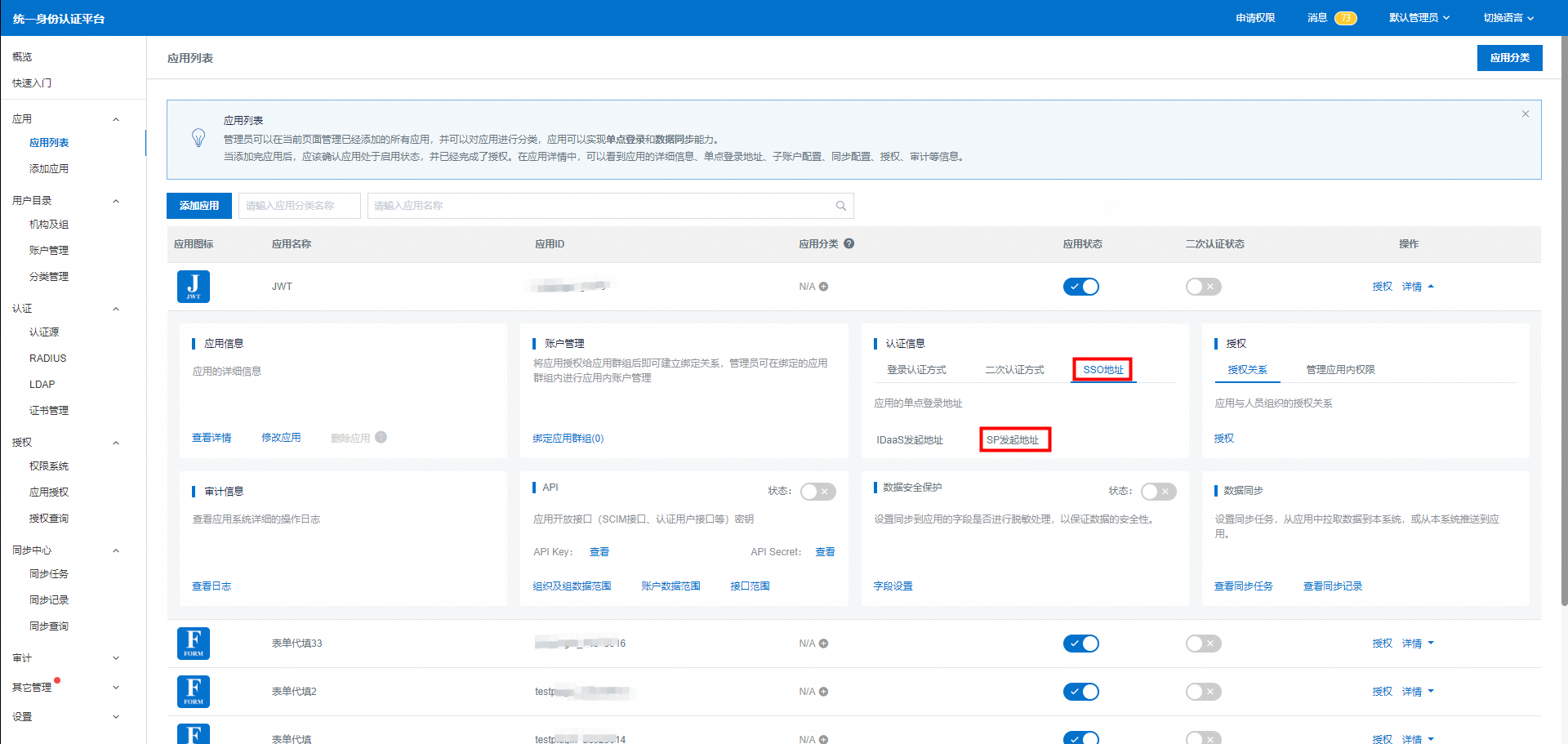Screen dimensions: 1568x744
Task: Open the 切换语言 language dropdown
Action: pyautogui.click(x=1508, y=18)
